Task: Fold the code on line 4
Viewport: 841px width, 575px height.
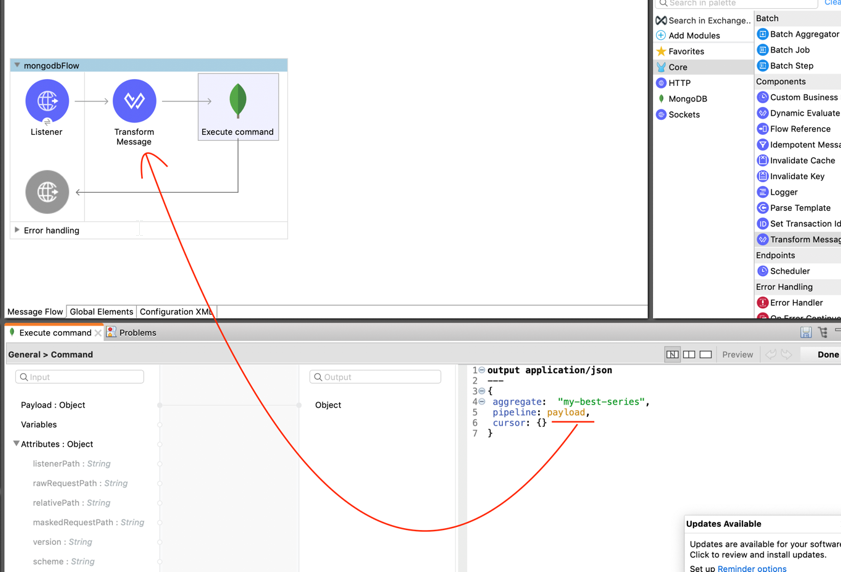Action: 482,402
